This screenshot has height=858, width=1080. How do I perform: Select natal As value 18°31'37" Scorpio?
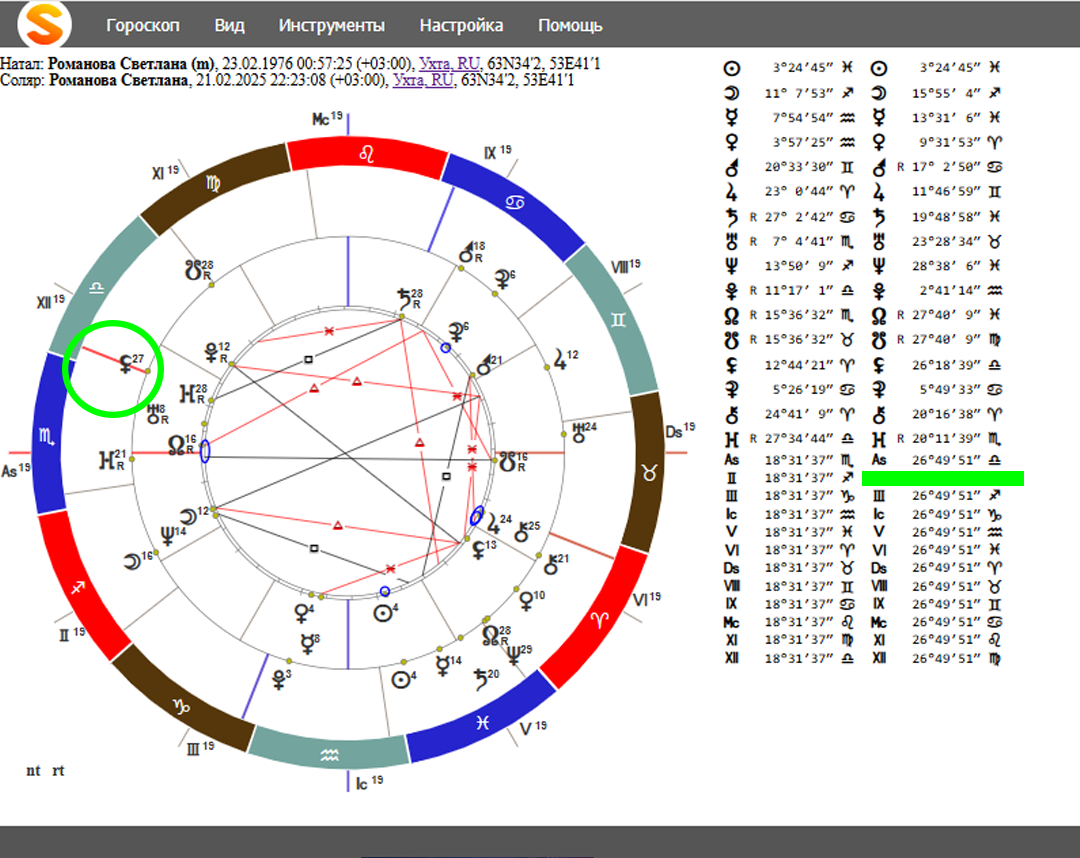coord(799,460)
